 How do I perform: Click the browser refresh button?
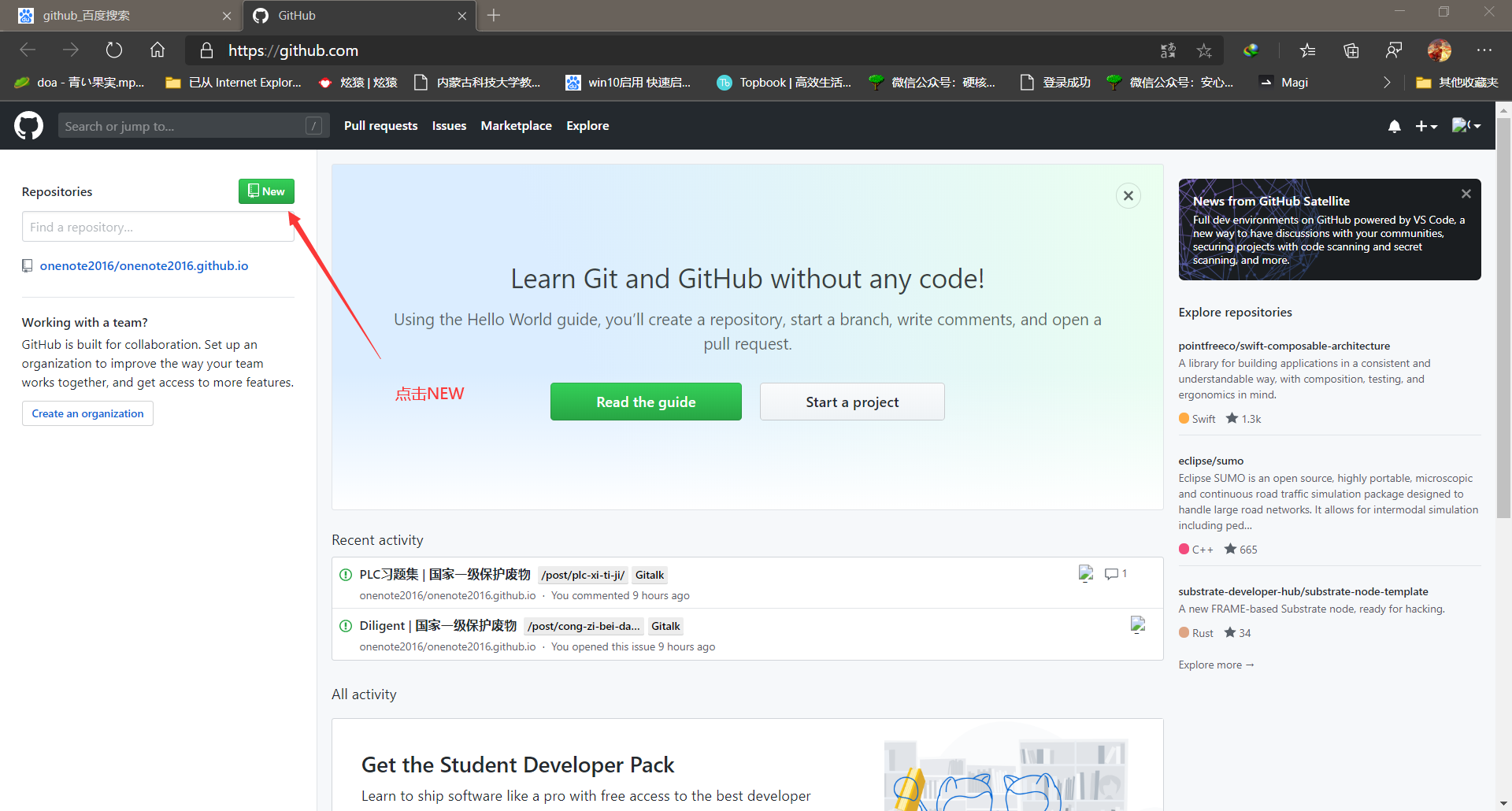click(114, 50)
